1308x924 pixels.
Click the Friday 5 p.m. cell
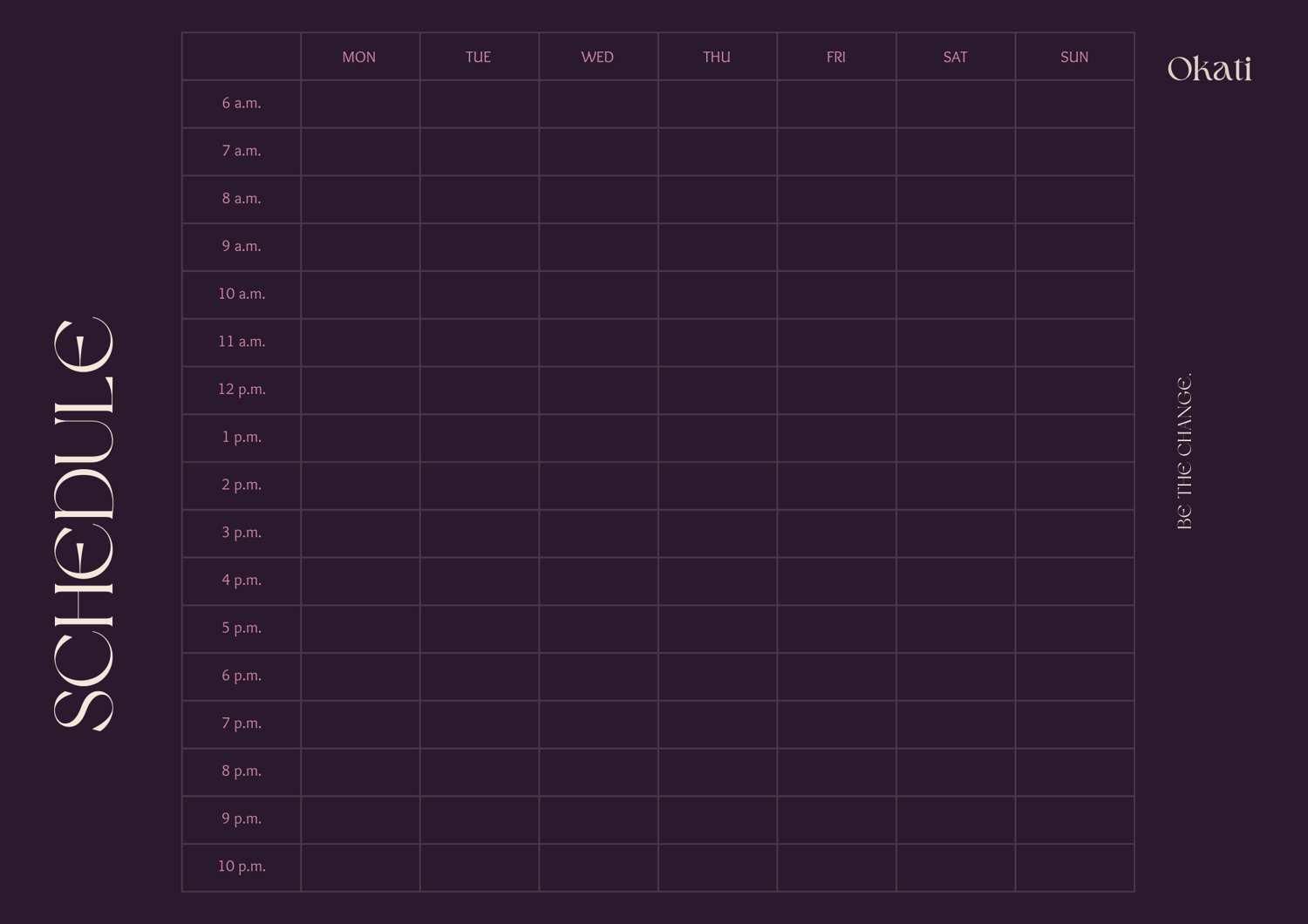[836, 628]
